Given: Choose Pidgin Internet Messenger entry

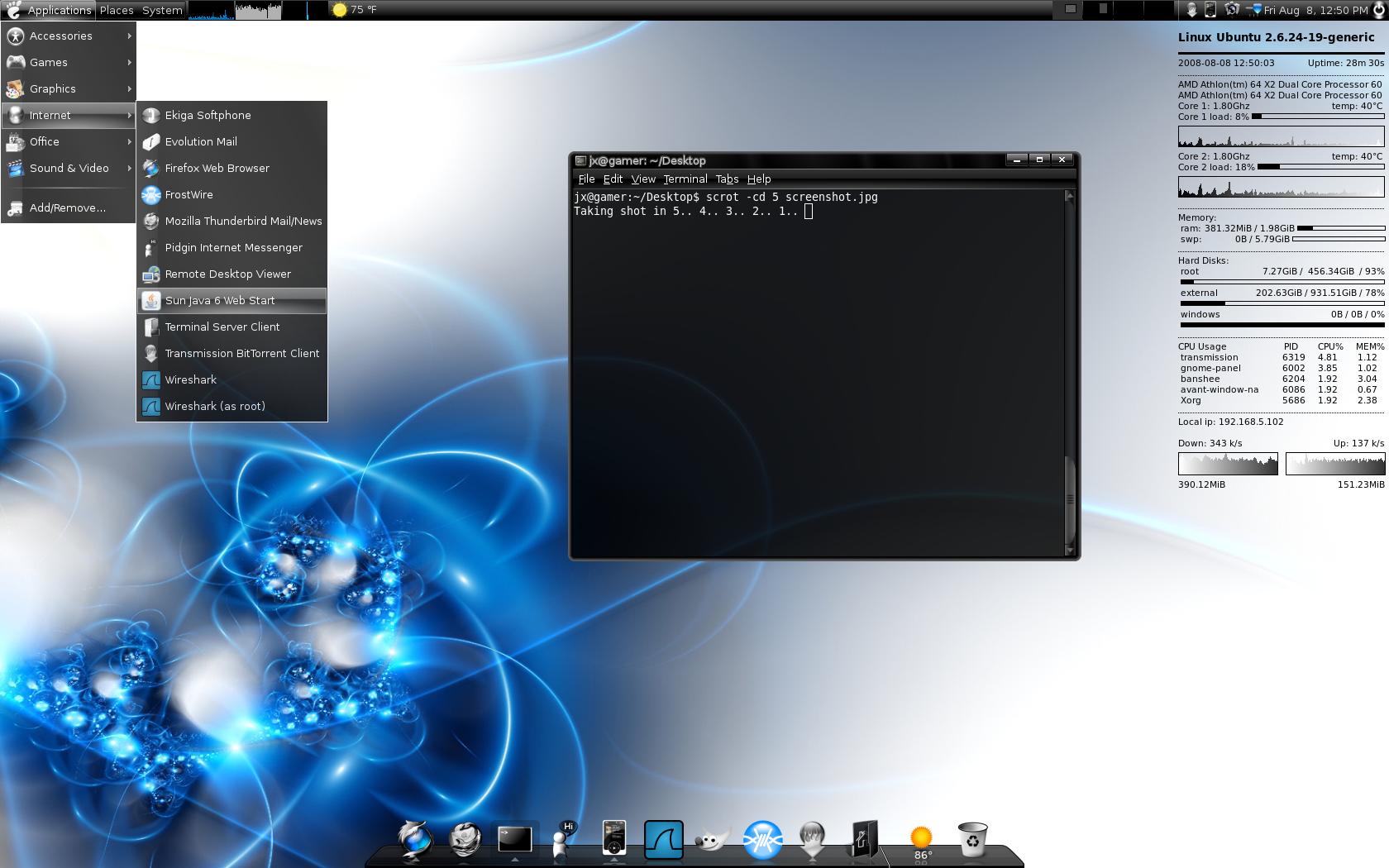Looking at the screenshot, I should 232,248.
